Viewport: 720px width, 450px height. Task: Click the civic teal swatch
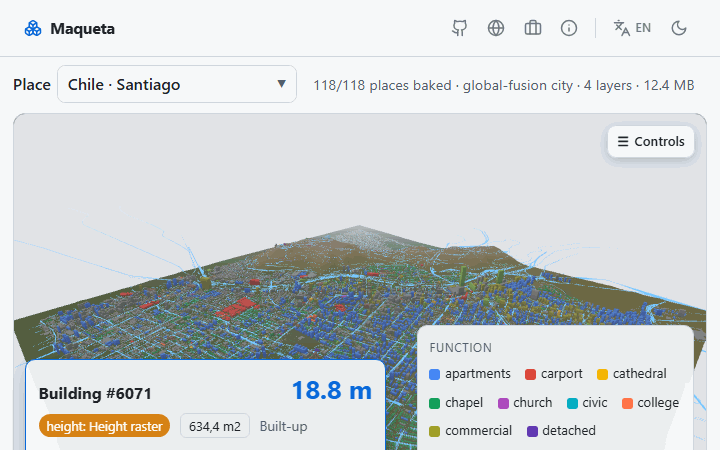point(572,403)
